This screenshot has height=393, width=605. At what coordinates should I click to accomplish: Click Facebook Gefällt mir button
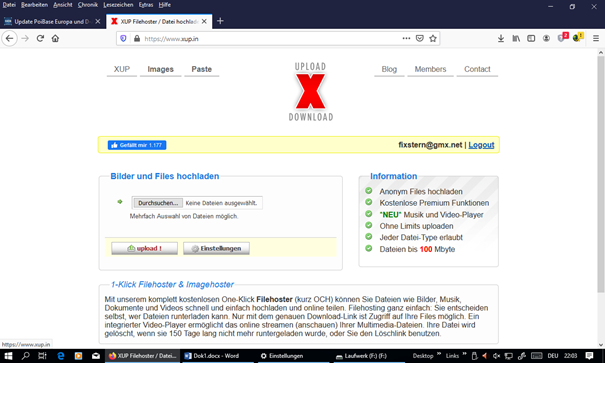coord(137,145)
